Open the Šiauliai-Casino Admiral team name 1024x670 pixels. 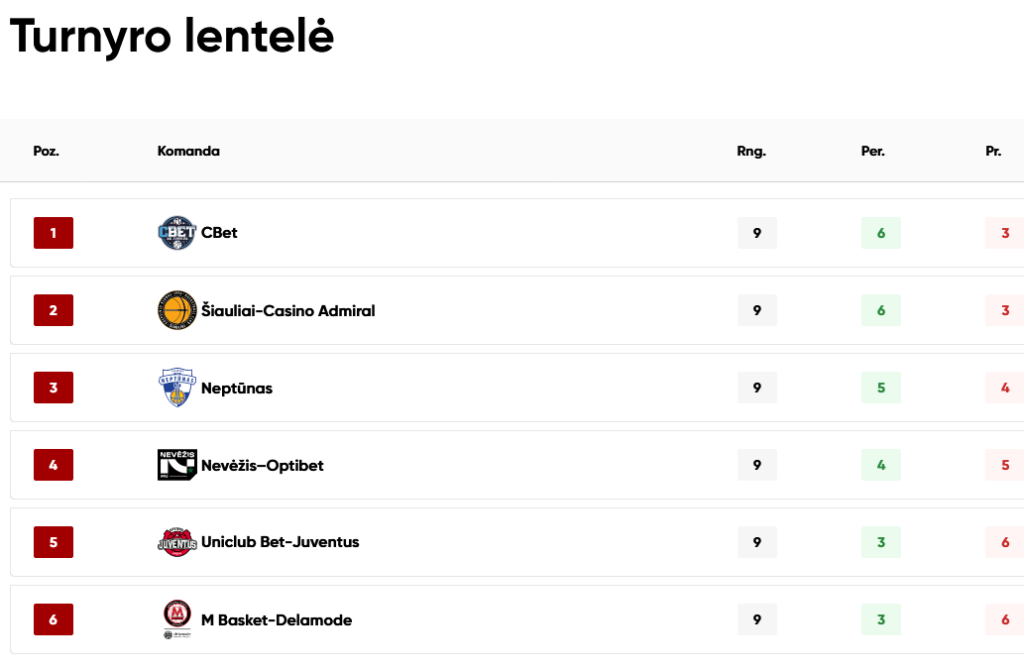point(288,310)
